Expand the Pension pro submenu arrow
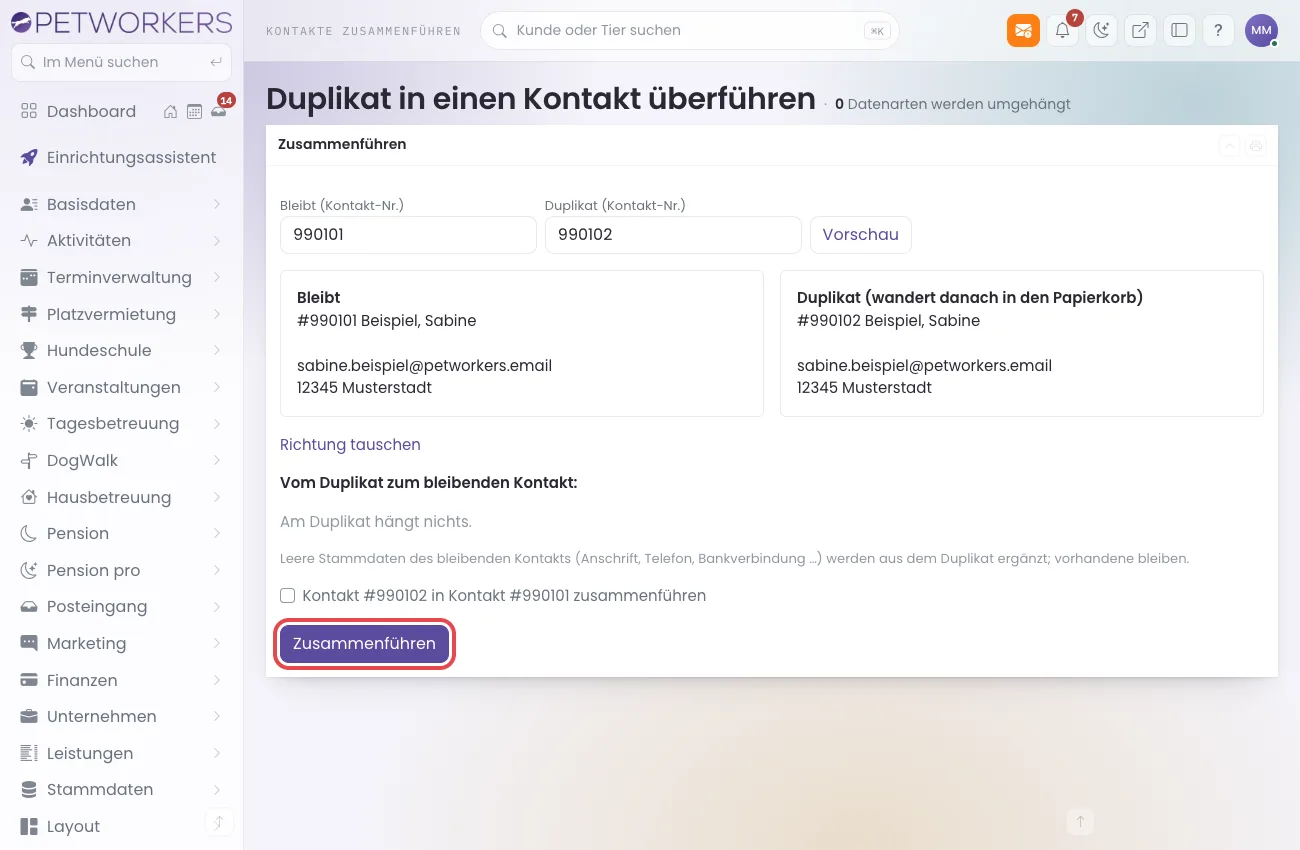Viewport: 1300px width, 850px height. pos(217,571)
